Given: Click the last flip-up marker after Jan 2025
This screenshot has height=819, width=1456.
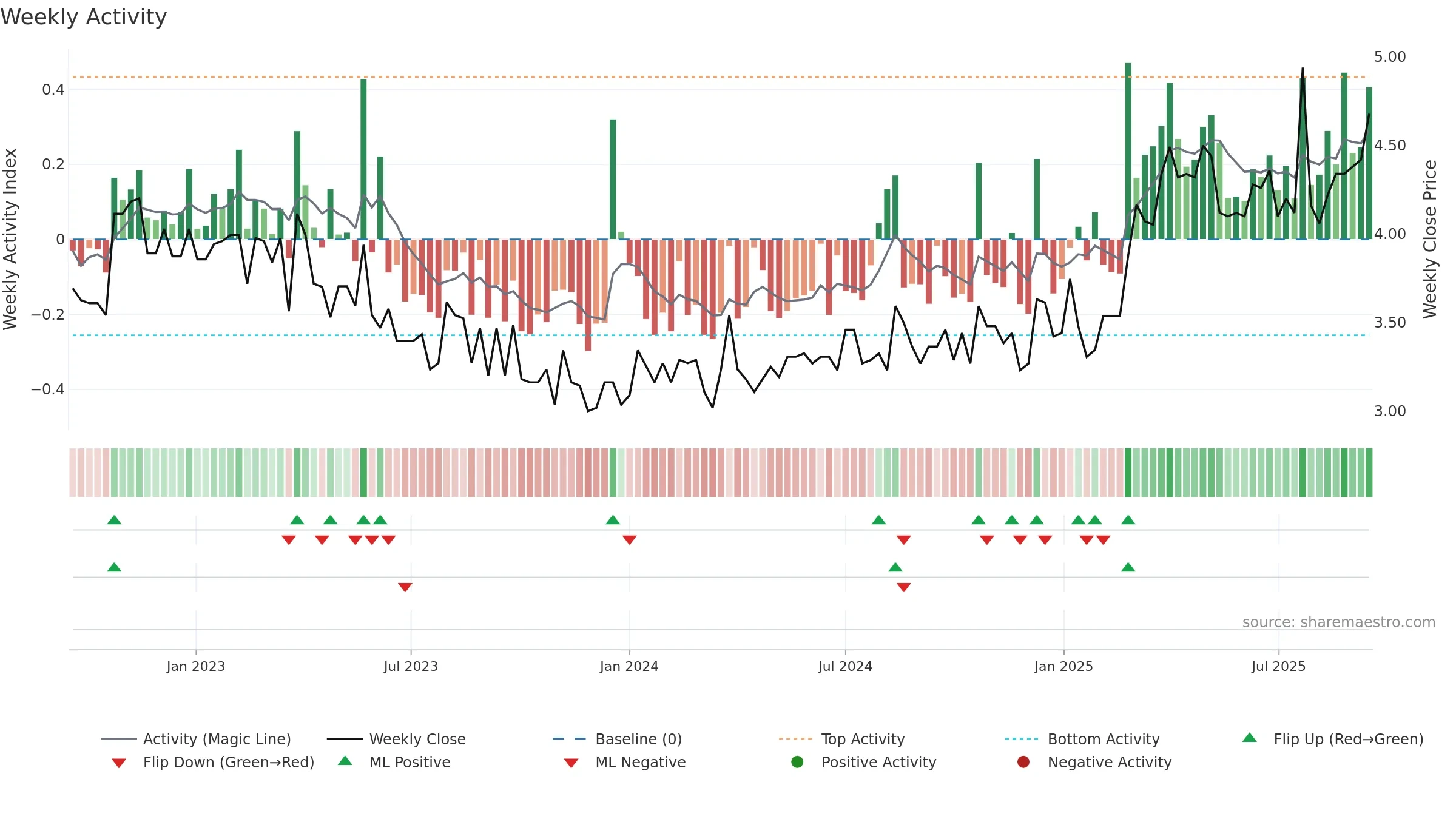Looking at the screenshot, I should point(1128,520).
